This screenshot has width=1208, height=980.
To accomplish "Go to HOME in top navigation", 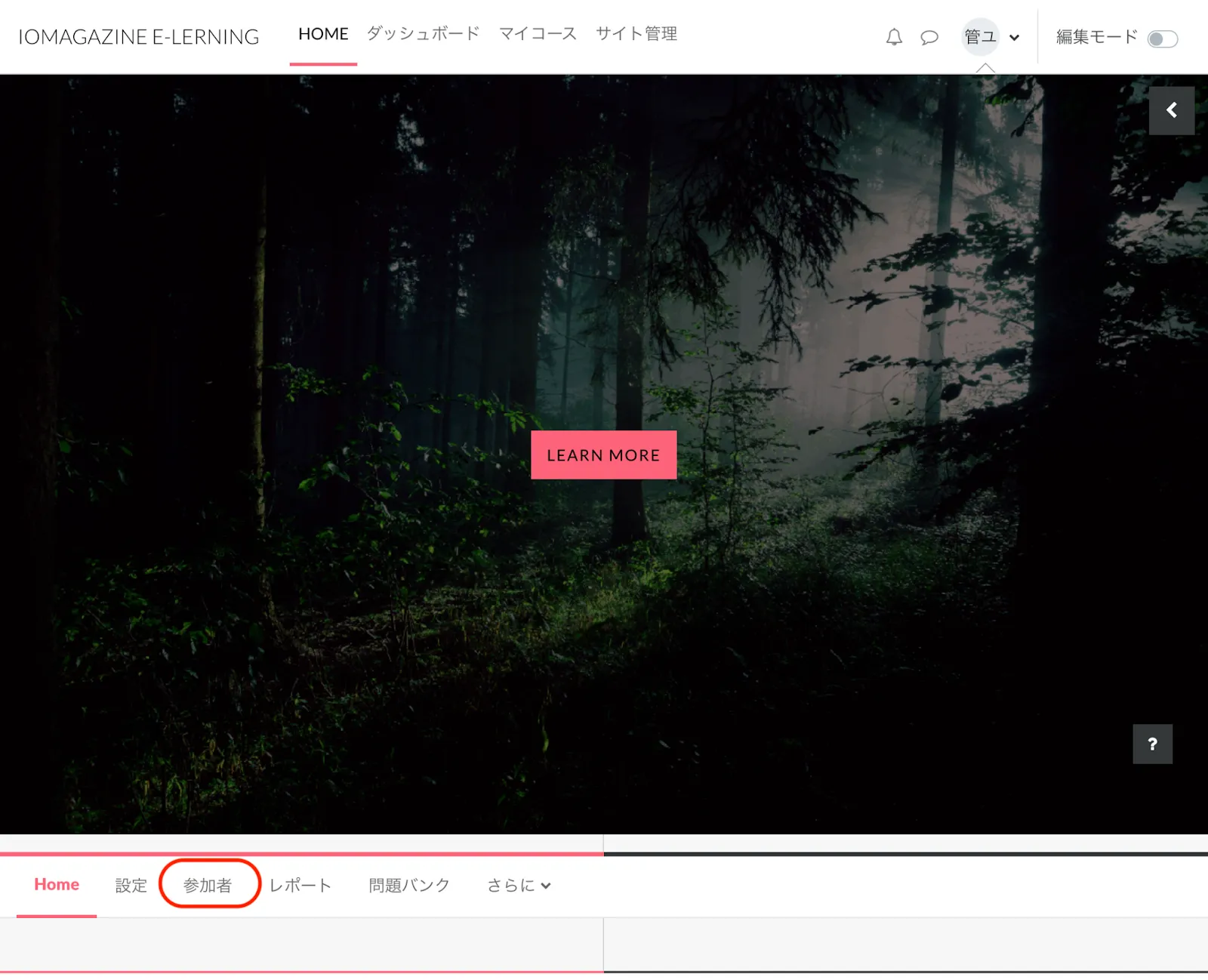I will tap(323, 34).
